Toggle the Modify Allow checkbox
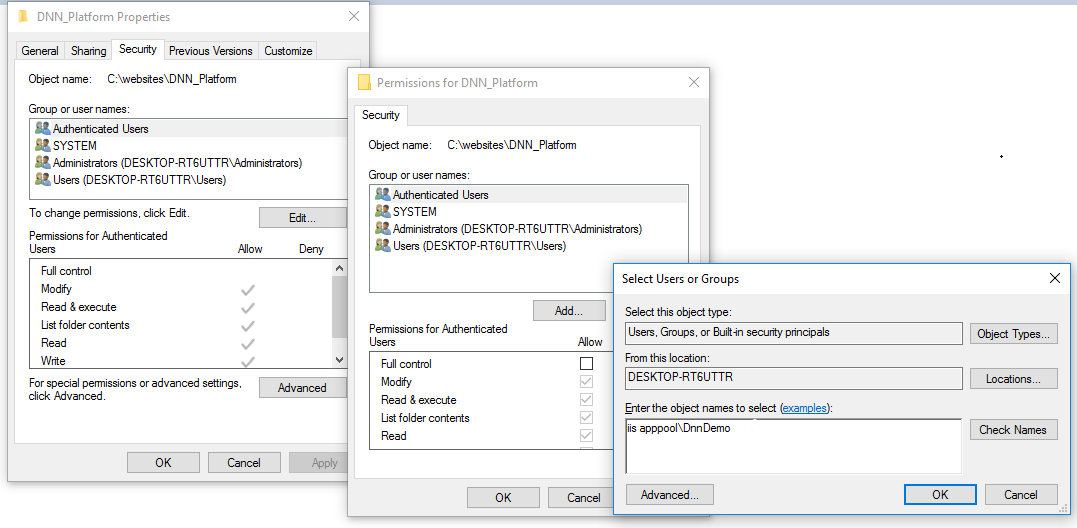Viewport: 1077px width, 528px height. tap(586, 382)
